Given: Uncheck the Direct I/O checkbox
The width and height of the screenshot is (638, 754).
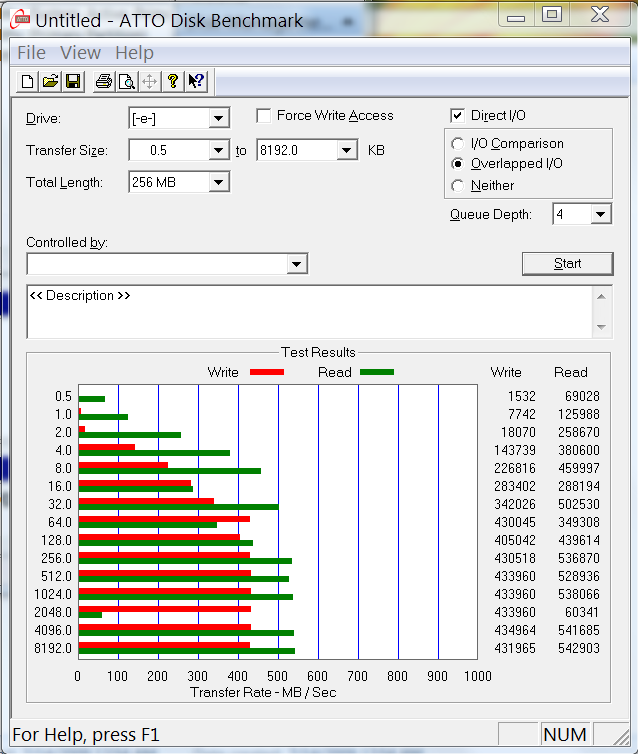Looking at the screenshot, I should [458, 116].
